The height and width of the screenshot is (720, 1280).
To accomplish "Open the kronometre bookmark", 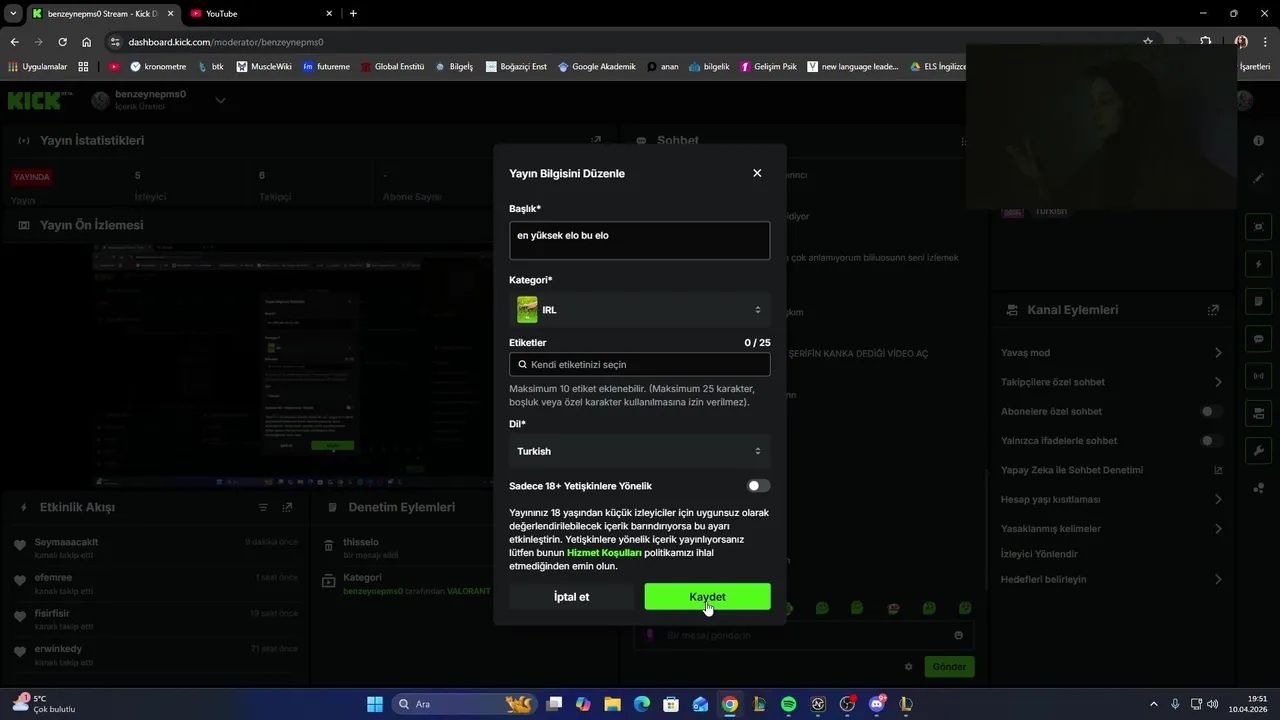I will tap(158, 67).
